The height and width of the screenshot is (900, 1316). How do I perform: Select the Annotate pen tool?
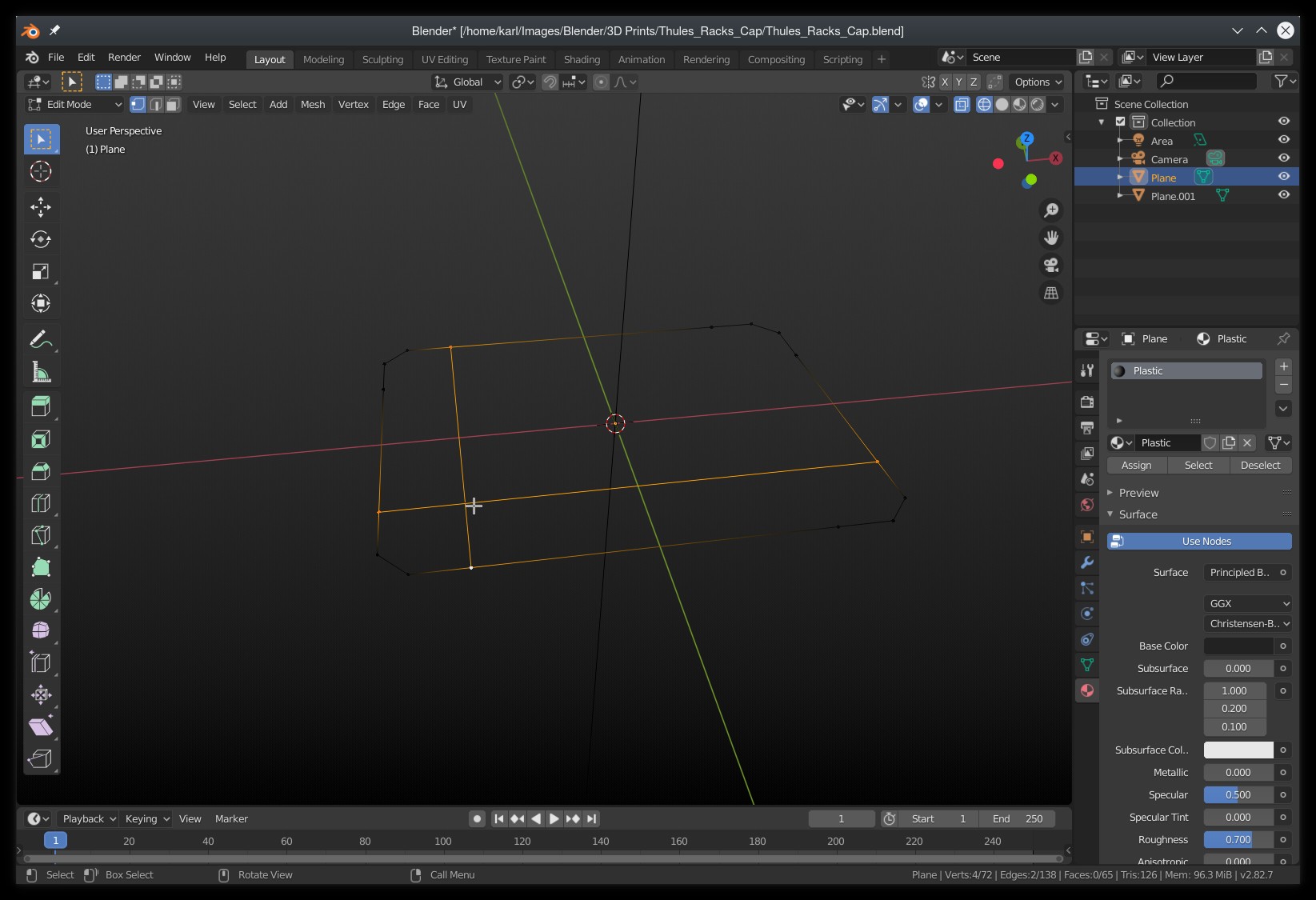click(41, 339)
